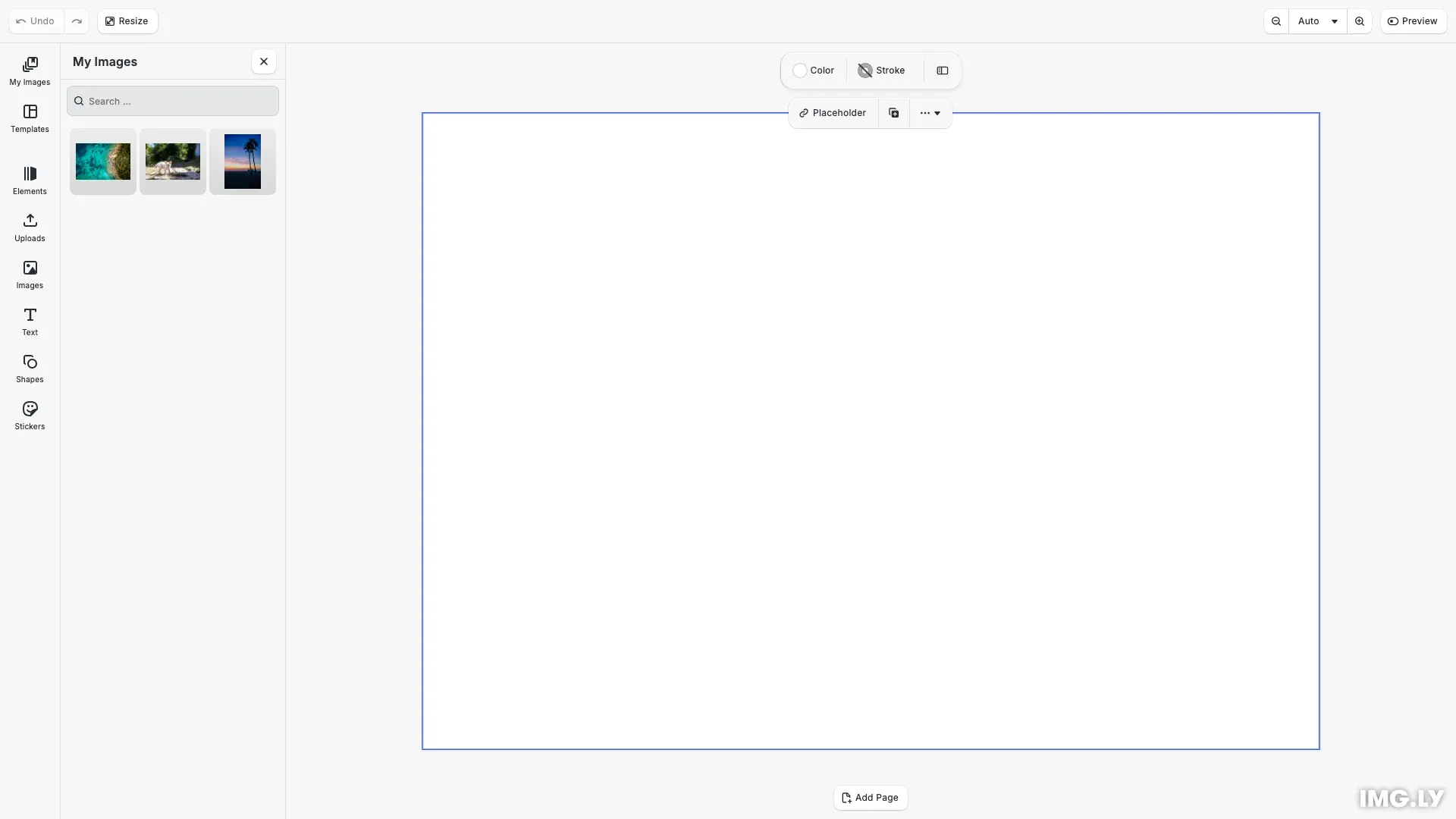Open the Shapes panel
The width and height of the screenshot is (1456, 819).
point(30,368)
